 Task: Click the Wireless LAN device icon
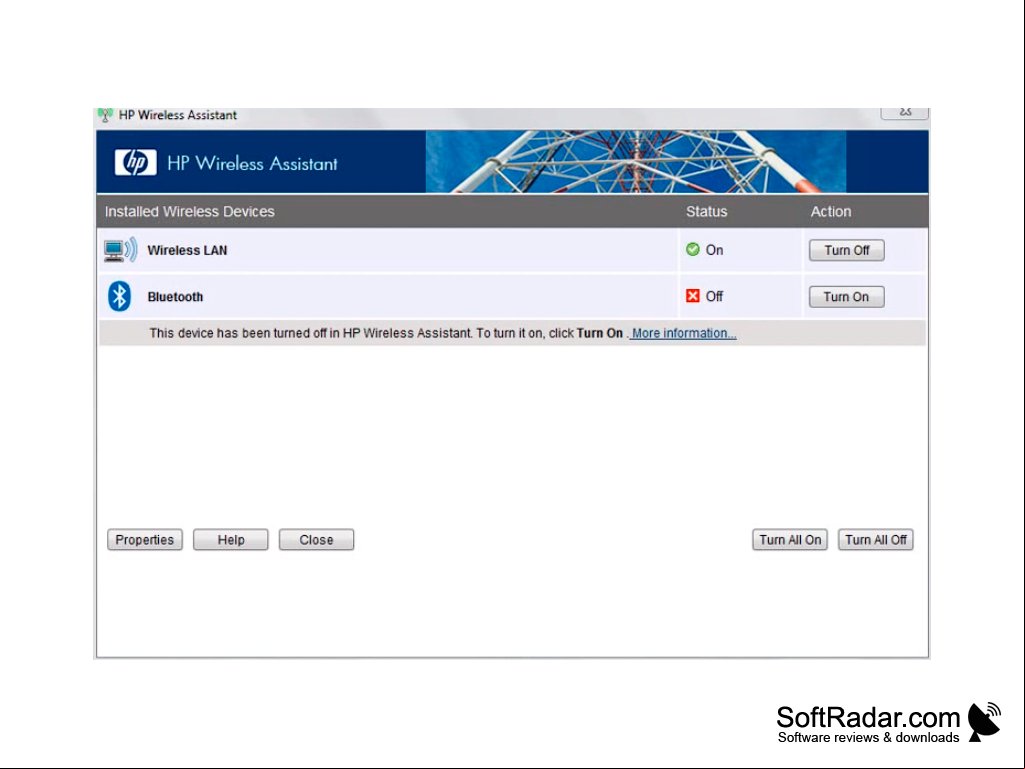[120, 250]
